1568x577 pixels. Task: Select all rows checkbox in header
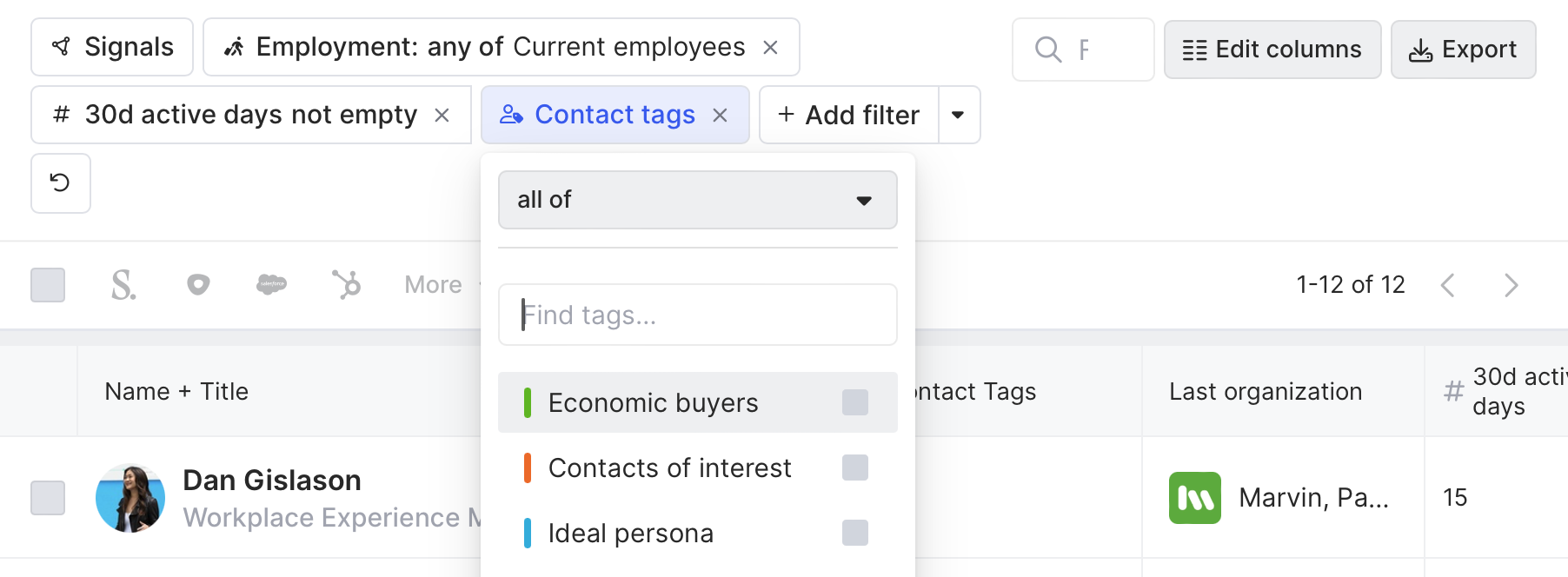point(48,285)
